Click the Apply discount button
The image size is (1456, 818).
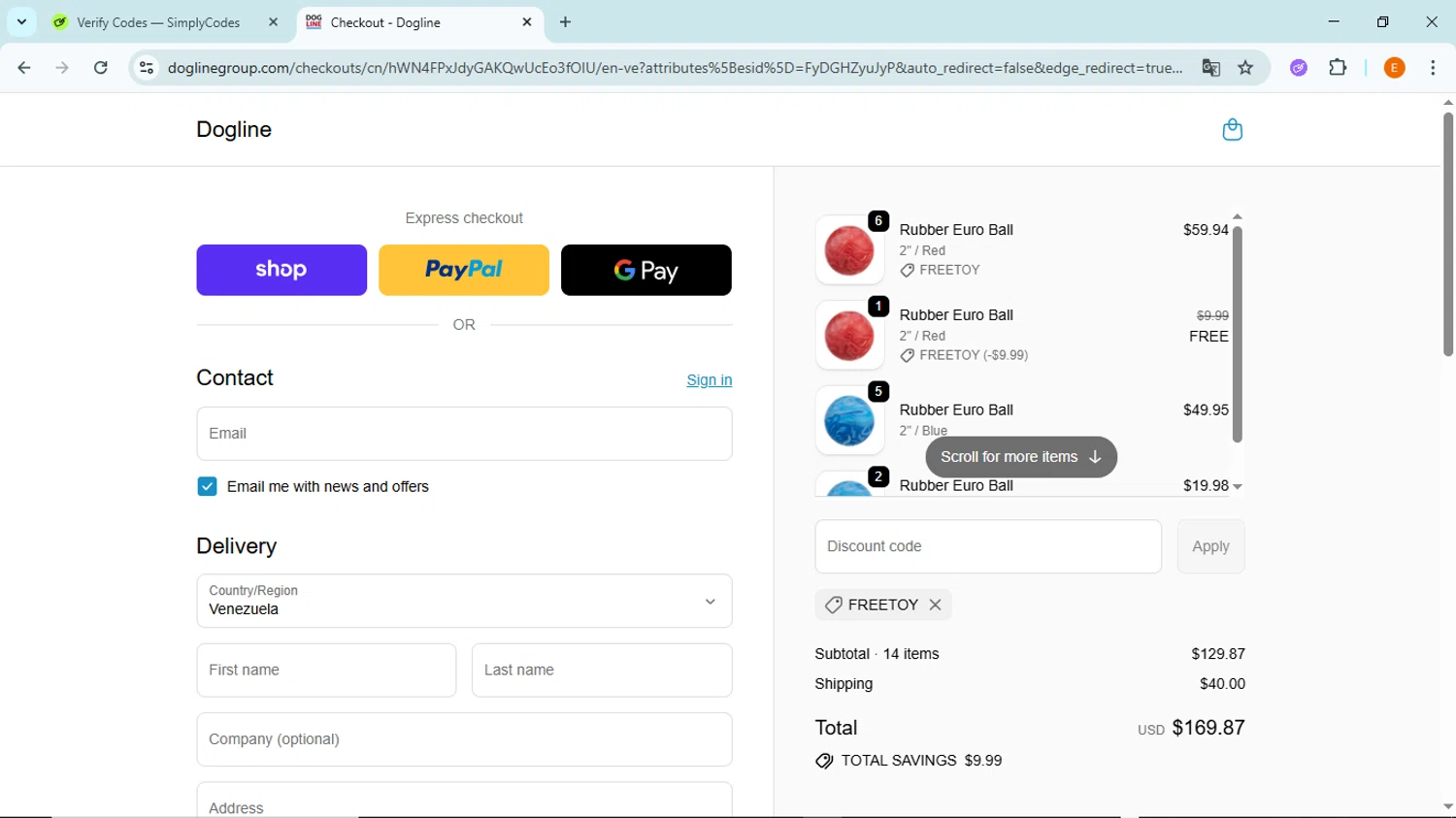[1210, 546]
